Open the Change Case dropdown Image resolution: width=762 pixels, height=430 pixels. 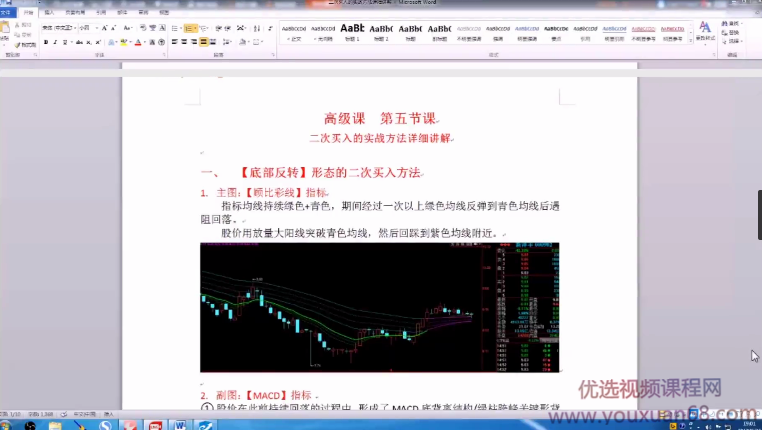click(127, 28)
